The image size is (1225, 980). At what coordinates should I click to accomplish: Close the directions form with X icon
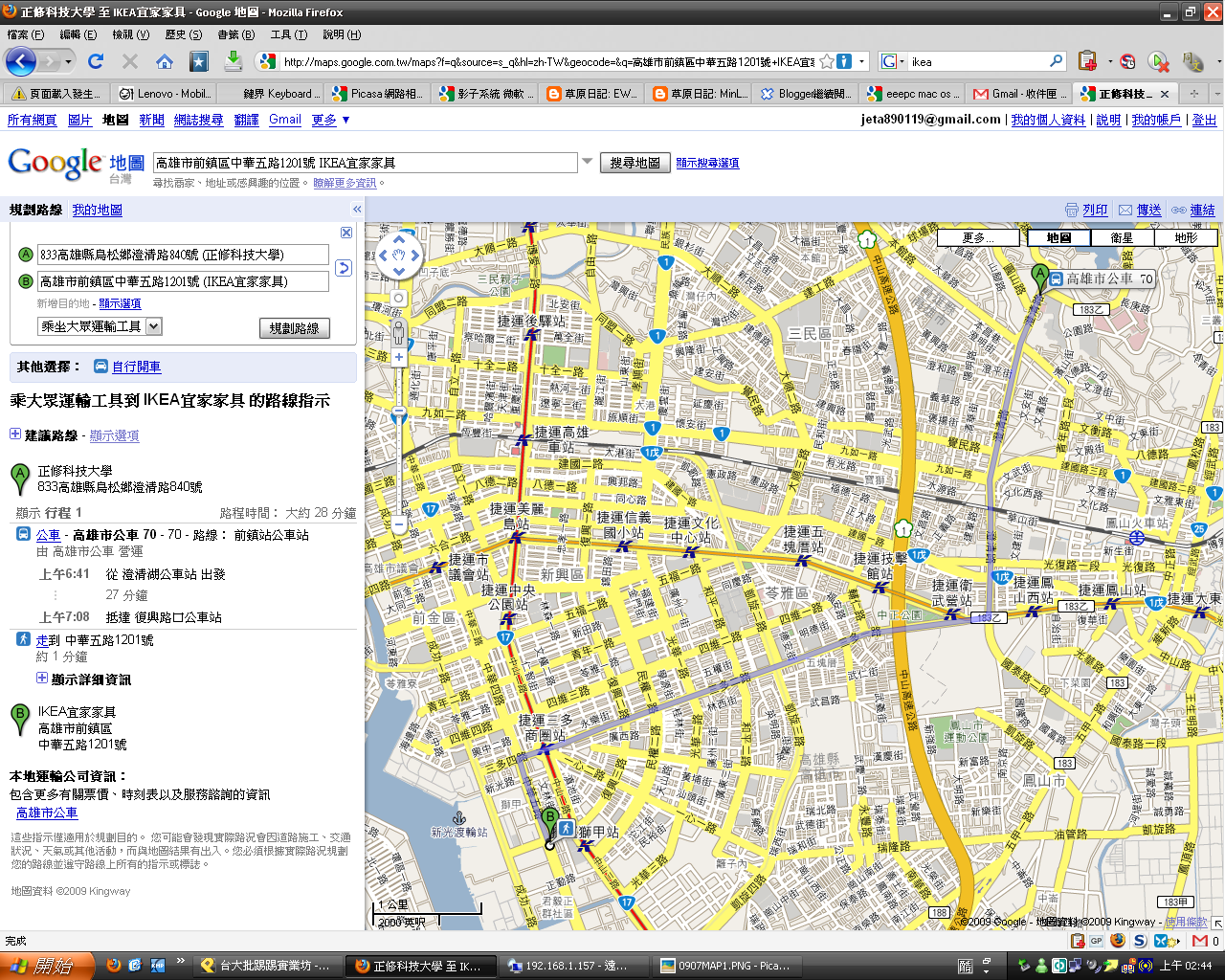346,233
